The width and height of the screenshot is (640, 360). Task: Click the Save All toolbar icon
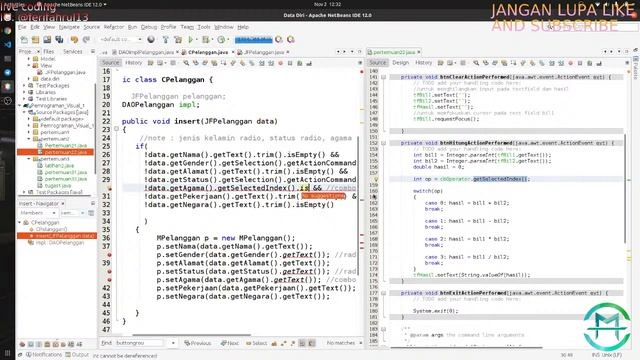60,40
